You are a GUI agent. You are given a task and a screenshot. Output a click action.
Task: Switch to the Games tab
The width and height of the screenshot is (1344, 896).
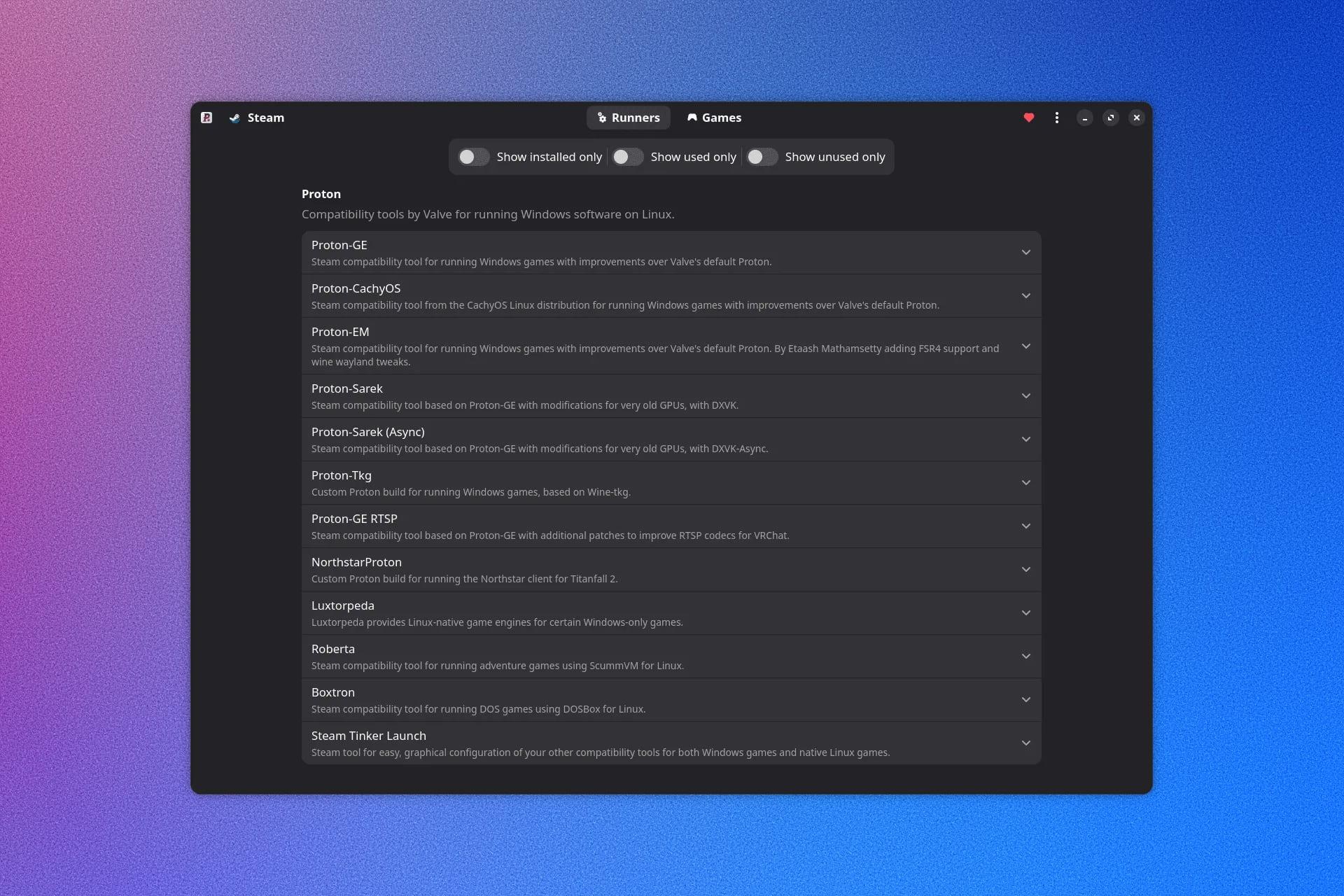[x=714, y=118]
